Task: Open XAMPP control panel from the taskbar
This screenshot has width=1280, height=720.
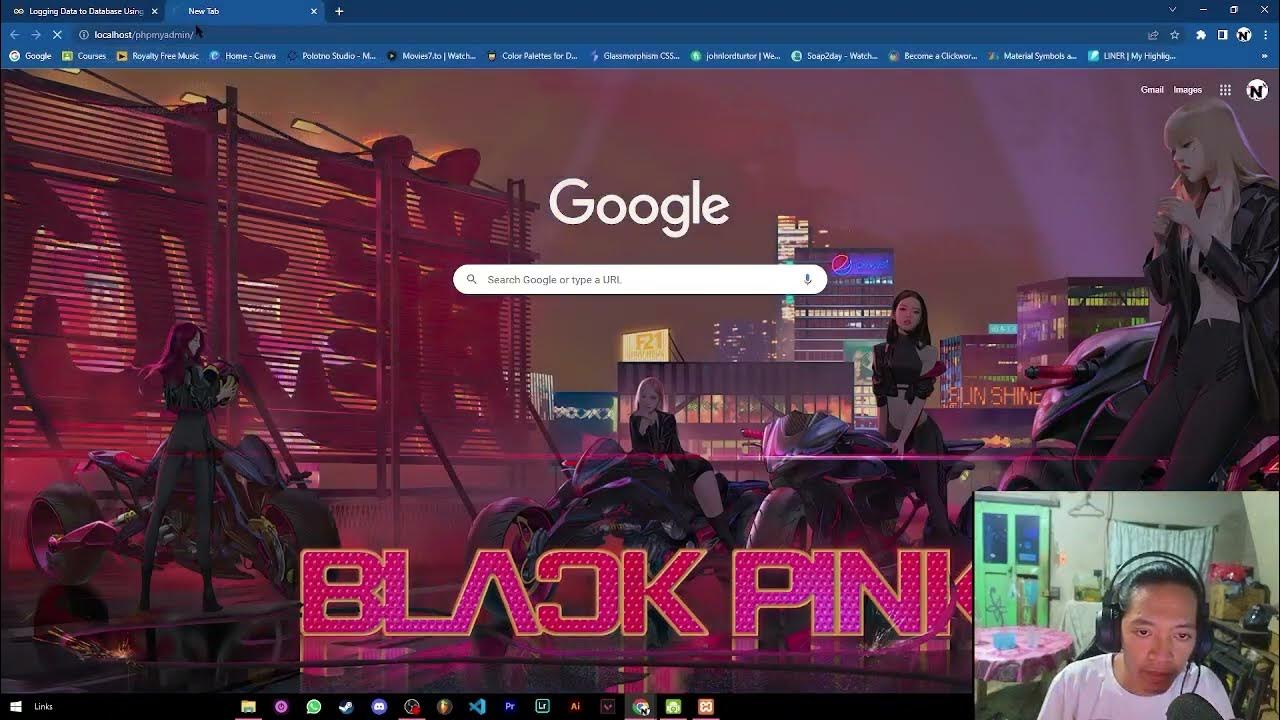Action: (x=706, y=706)
